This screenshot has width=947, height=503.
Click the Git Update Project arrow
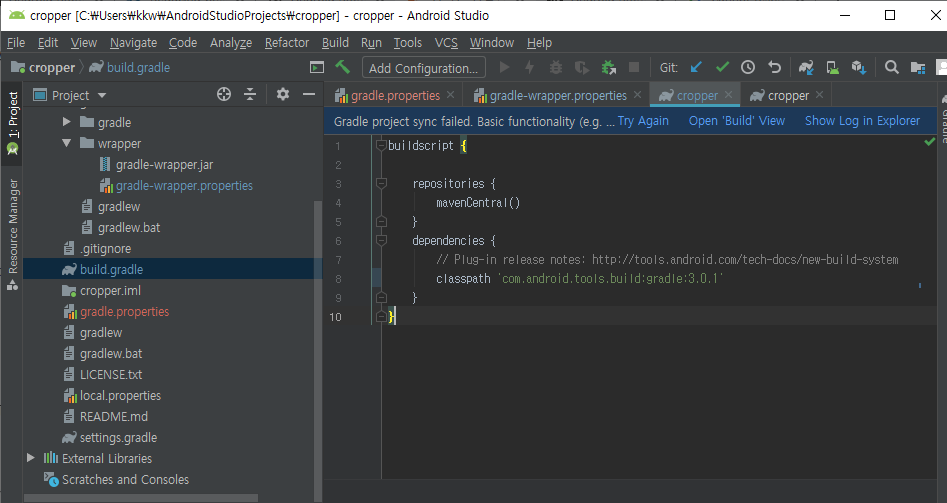[x=696, y=68]
